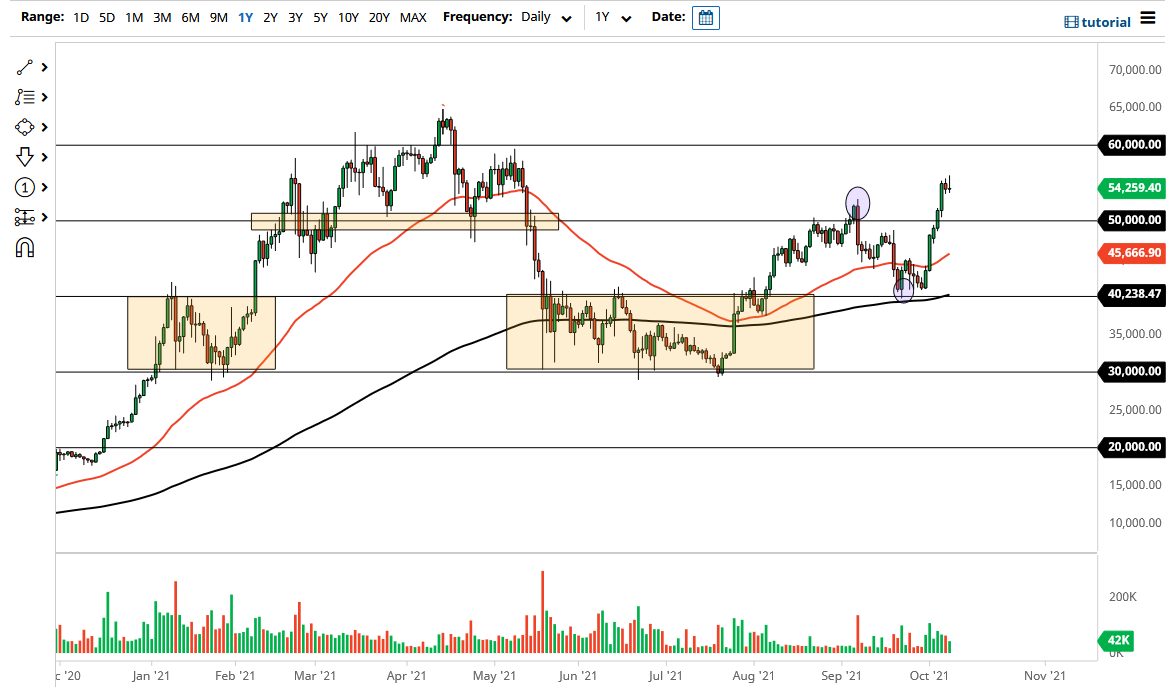1174x694 pixels.
Task: Pick the down-arrow annotation tool
Action: pos(25,157)
